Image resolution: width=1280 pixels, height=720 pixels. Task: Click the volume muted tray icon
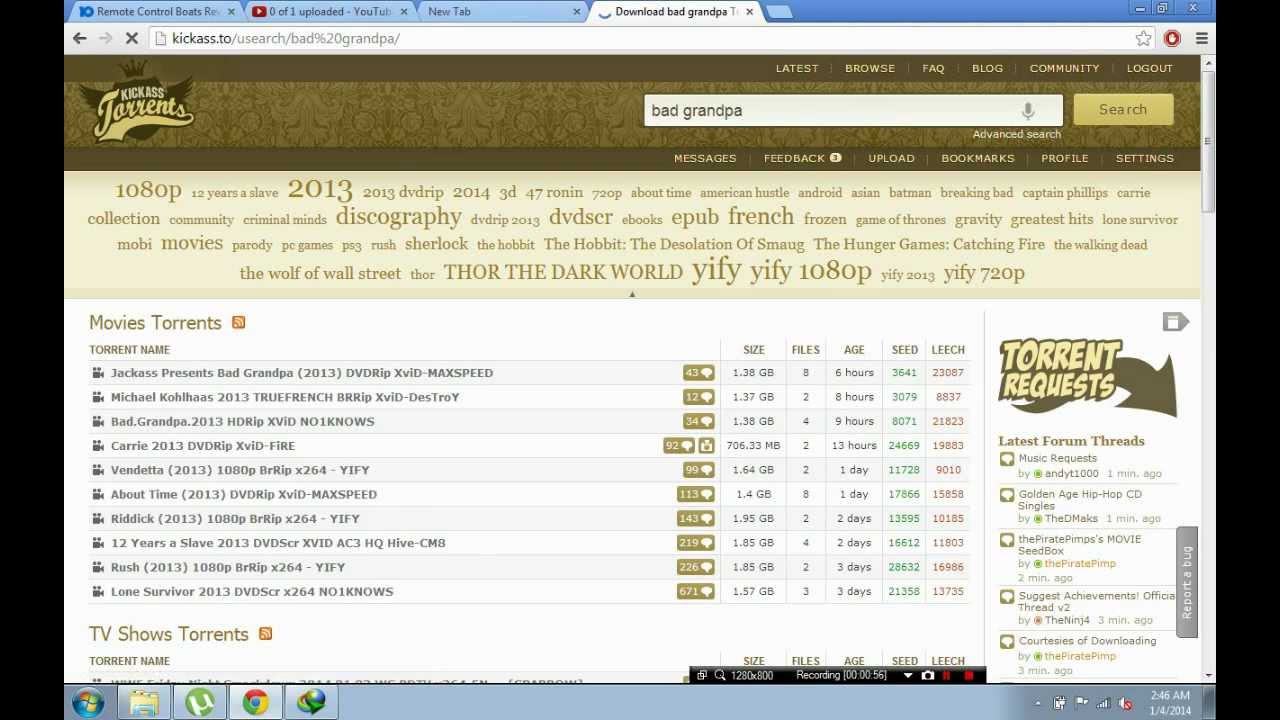tap(1124, 703)
